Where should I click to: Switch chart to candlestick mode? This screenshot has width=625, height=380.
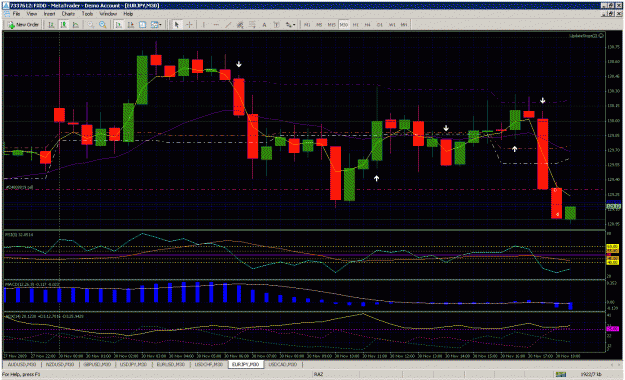[x=63, y=25]
